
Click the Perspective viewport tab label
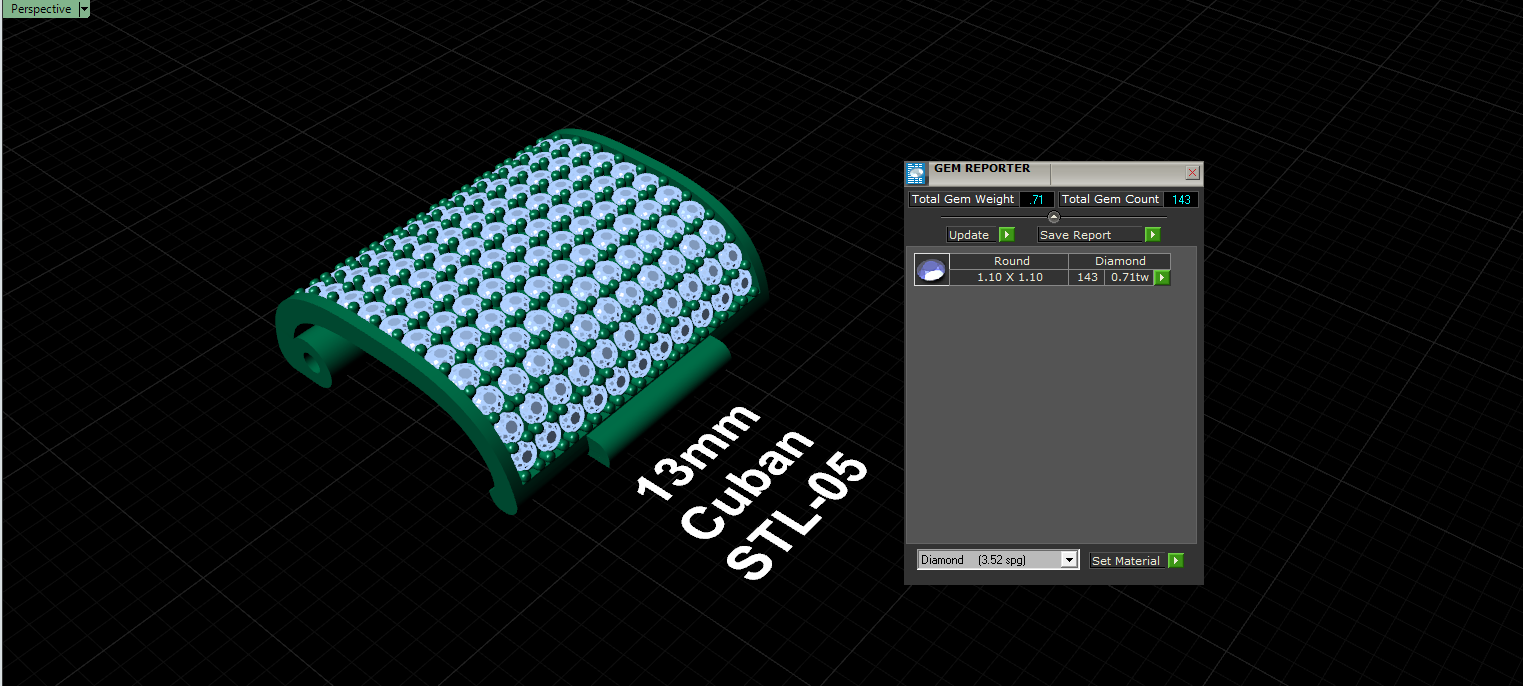41,9
